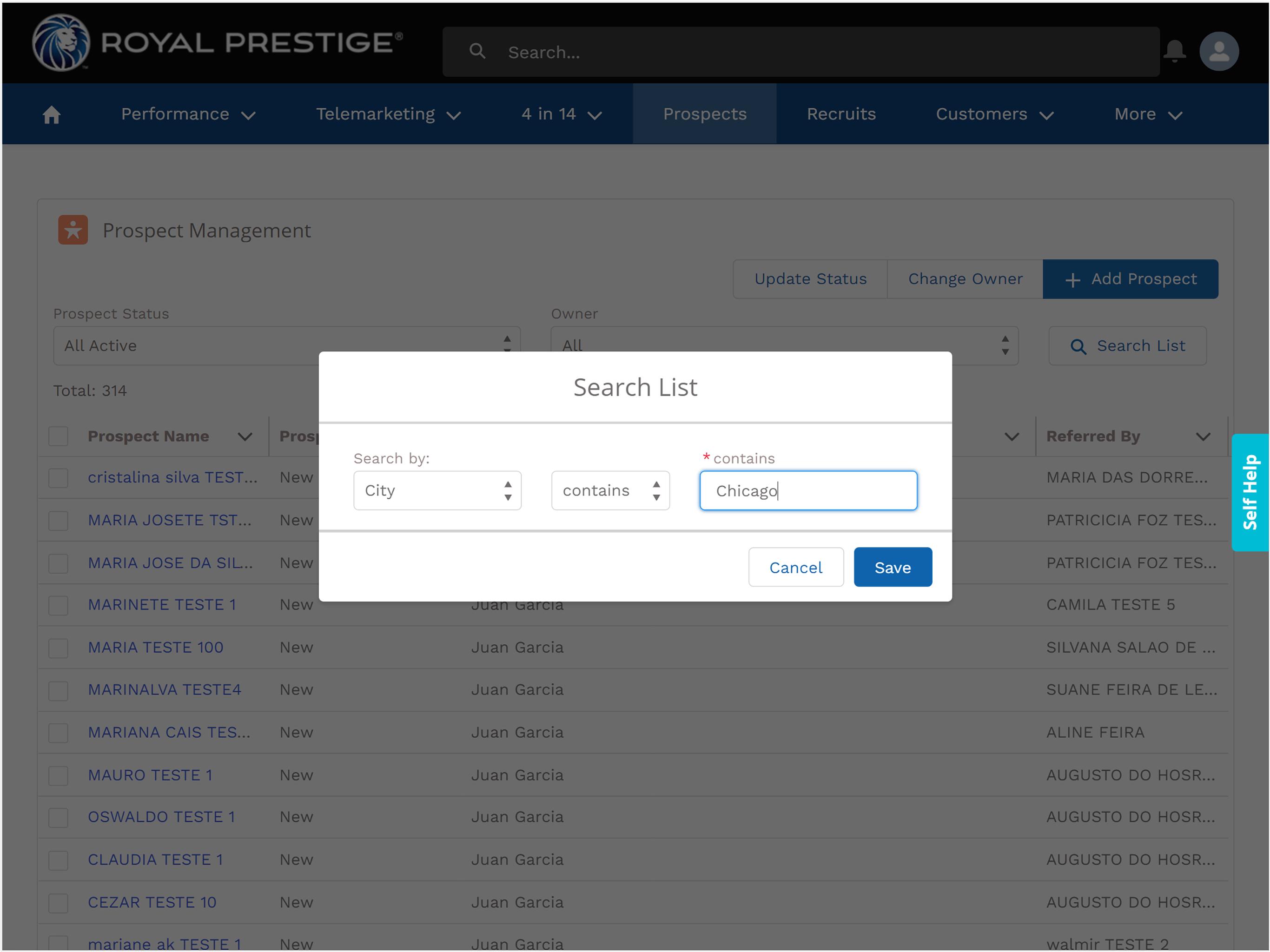
Task: Click the Prospect Management star icon
Action: 73,230
